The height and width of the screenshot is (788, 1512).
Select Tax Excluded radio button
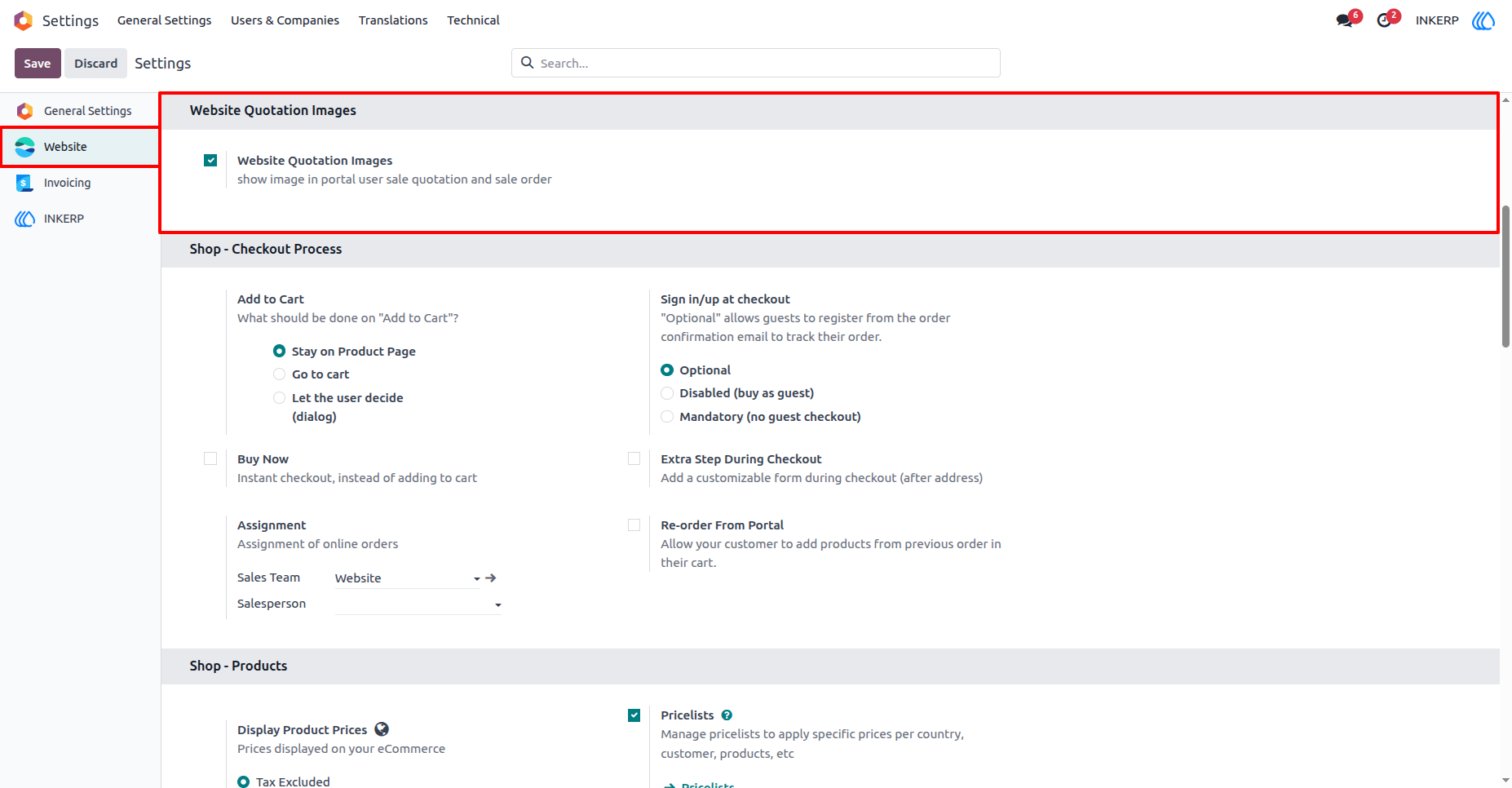tap(243, 781)
